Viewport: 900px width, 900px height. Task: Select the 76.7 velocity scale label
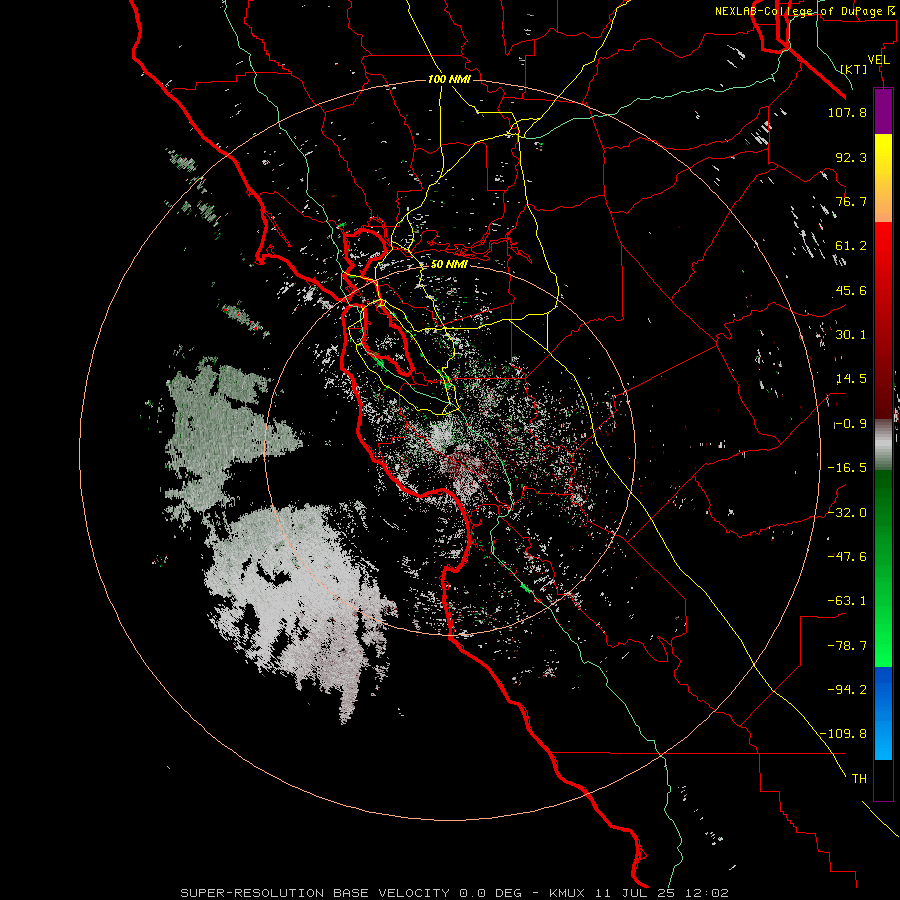click(x=851, y=201)
